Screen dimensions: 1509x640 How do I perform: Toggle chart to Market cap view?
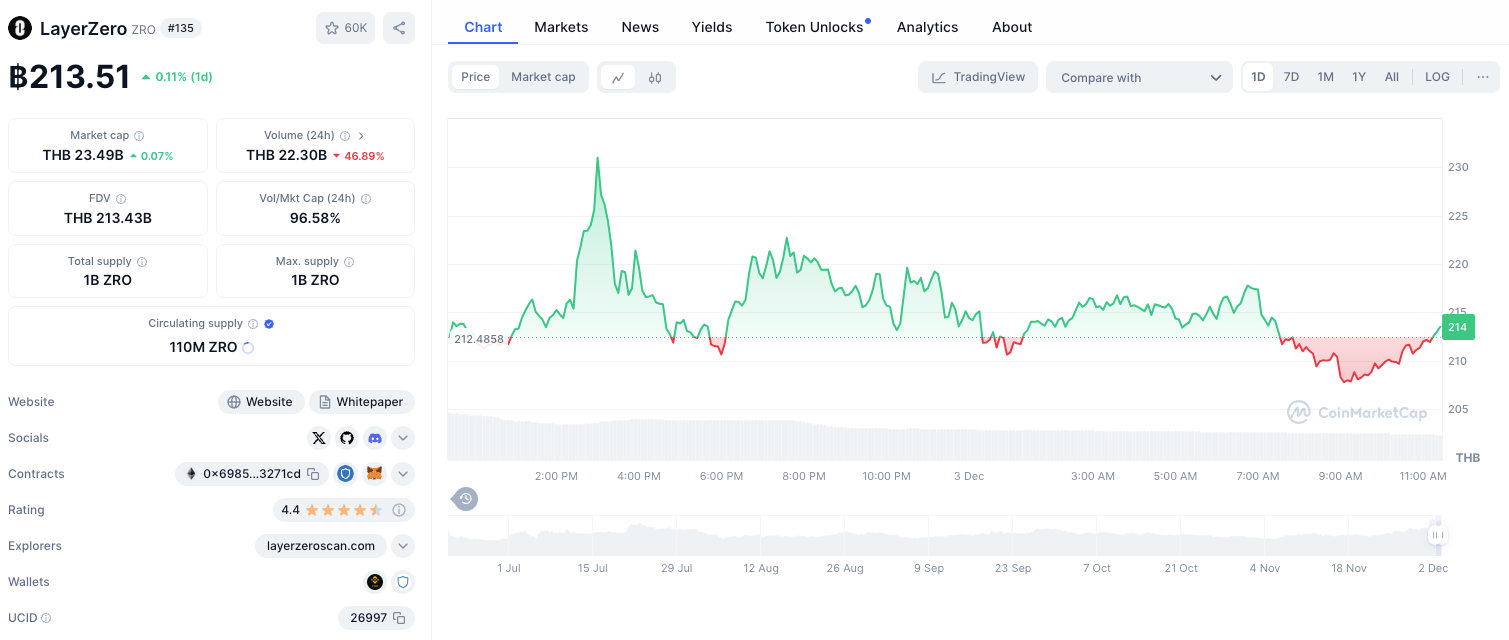543,77
